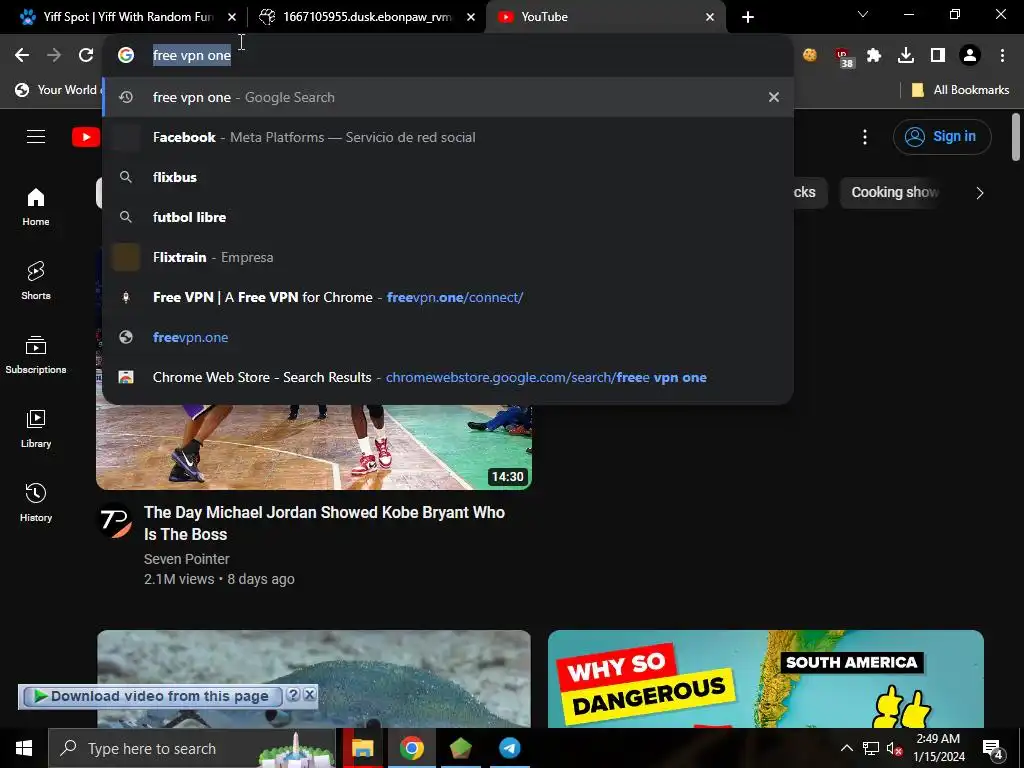Screen dimensions: 1024x768
Task: Select the Flixtrain Empresa suggestion
Action: [x=448, y=257]
